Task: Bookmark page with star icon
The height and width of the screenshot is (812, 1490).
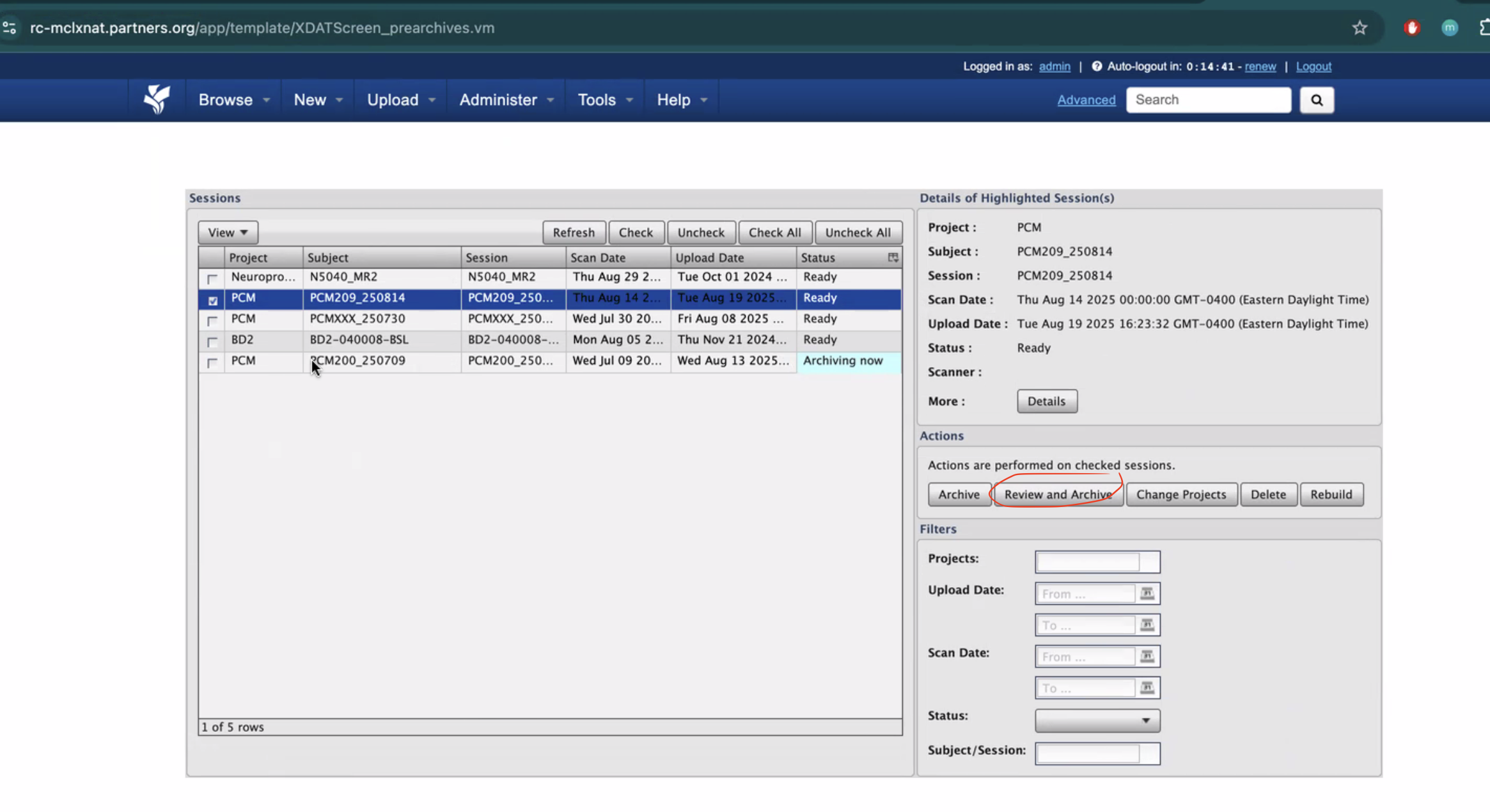Action: [1360, 27]
